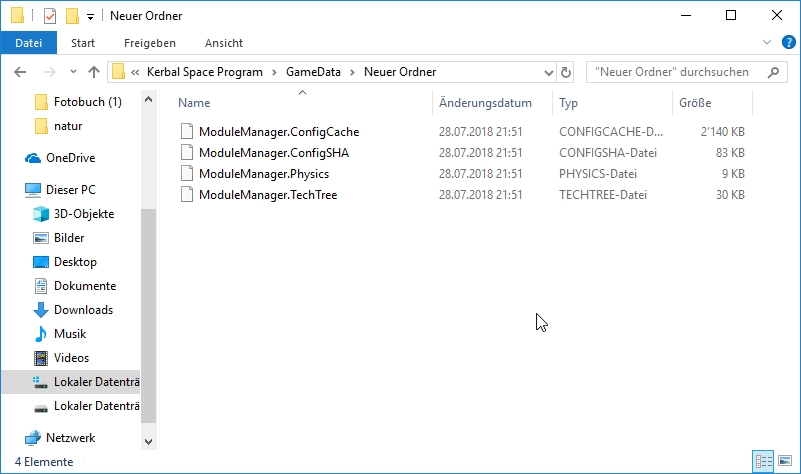Open the Datei menu tab
The image size is (801, 474).
tap(29, 43)
